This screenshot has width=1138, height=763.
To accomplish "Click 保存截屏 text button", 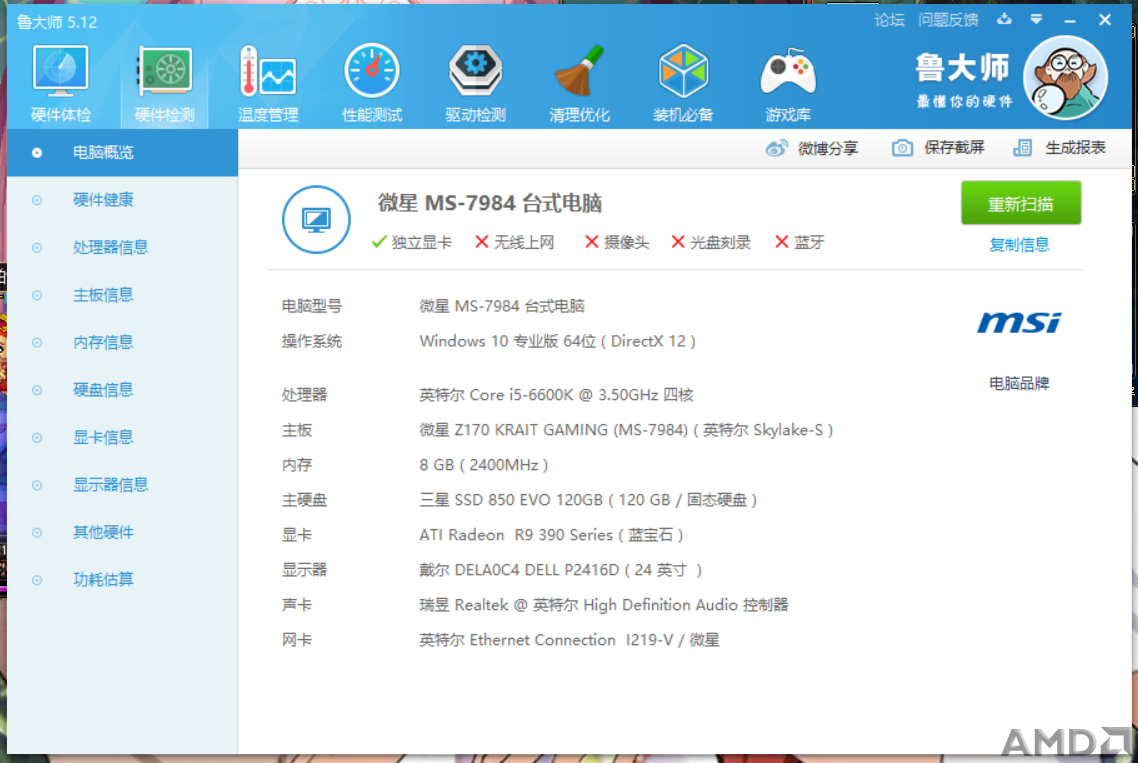I will point(954,148).
